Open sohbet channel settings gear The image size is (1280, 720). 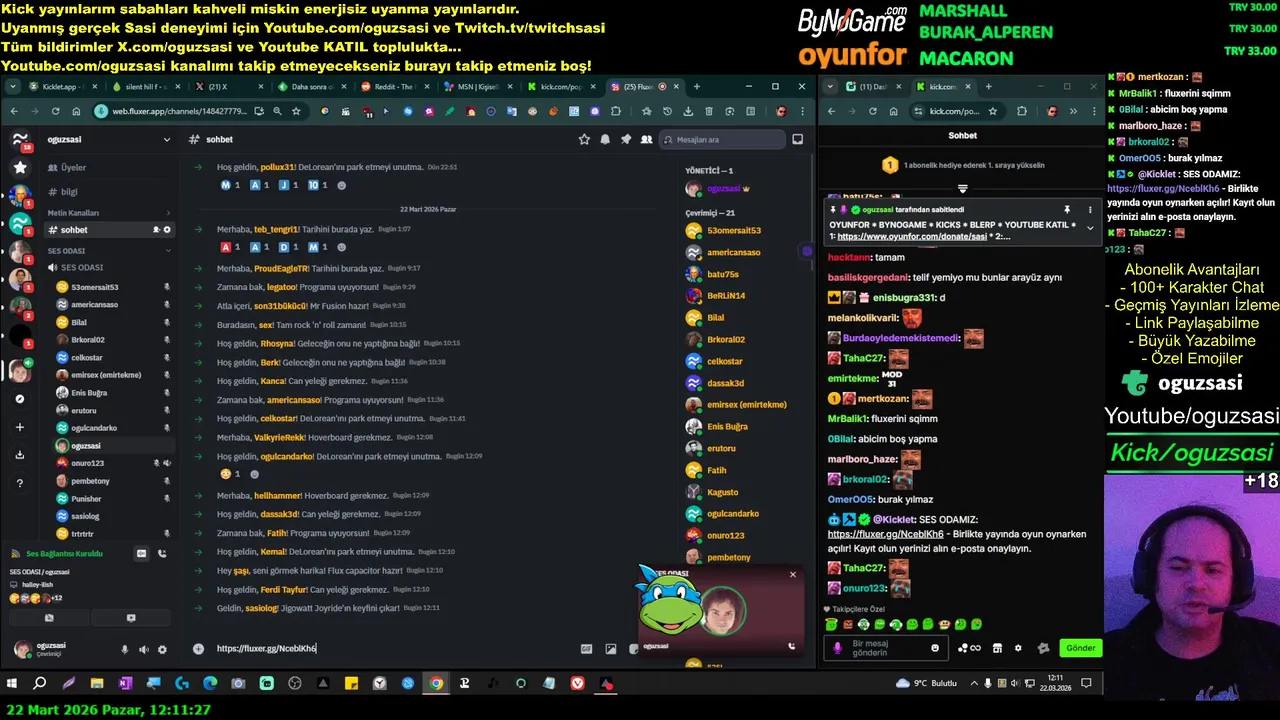tap(167, 230)
